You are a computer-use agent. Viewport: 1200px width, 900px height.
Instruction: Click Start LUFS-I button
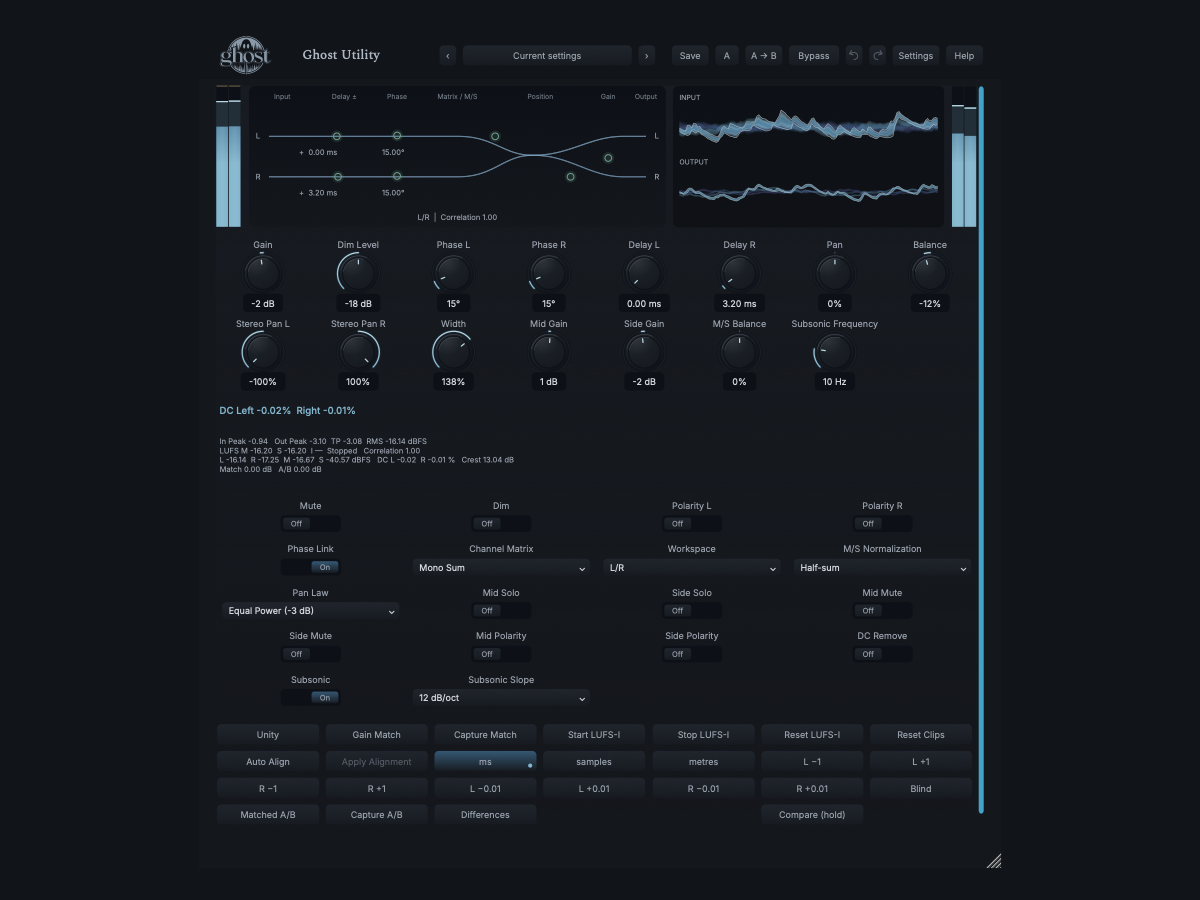pos(594,735)
